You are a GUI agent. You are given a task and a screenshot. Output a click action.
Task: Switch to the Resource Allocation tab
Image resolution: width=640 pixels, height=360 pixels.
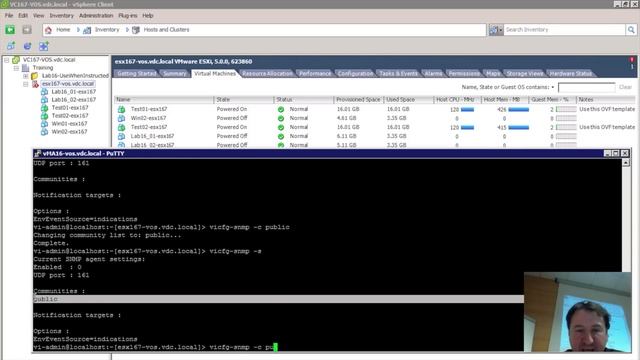(x=267, y=73)
